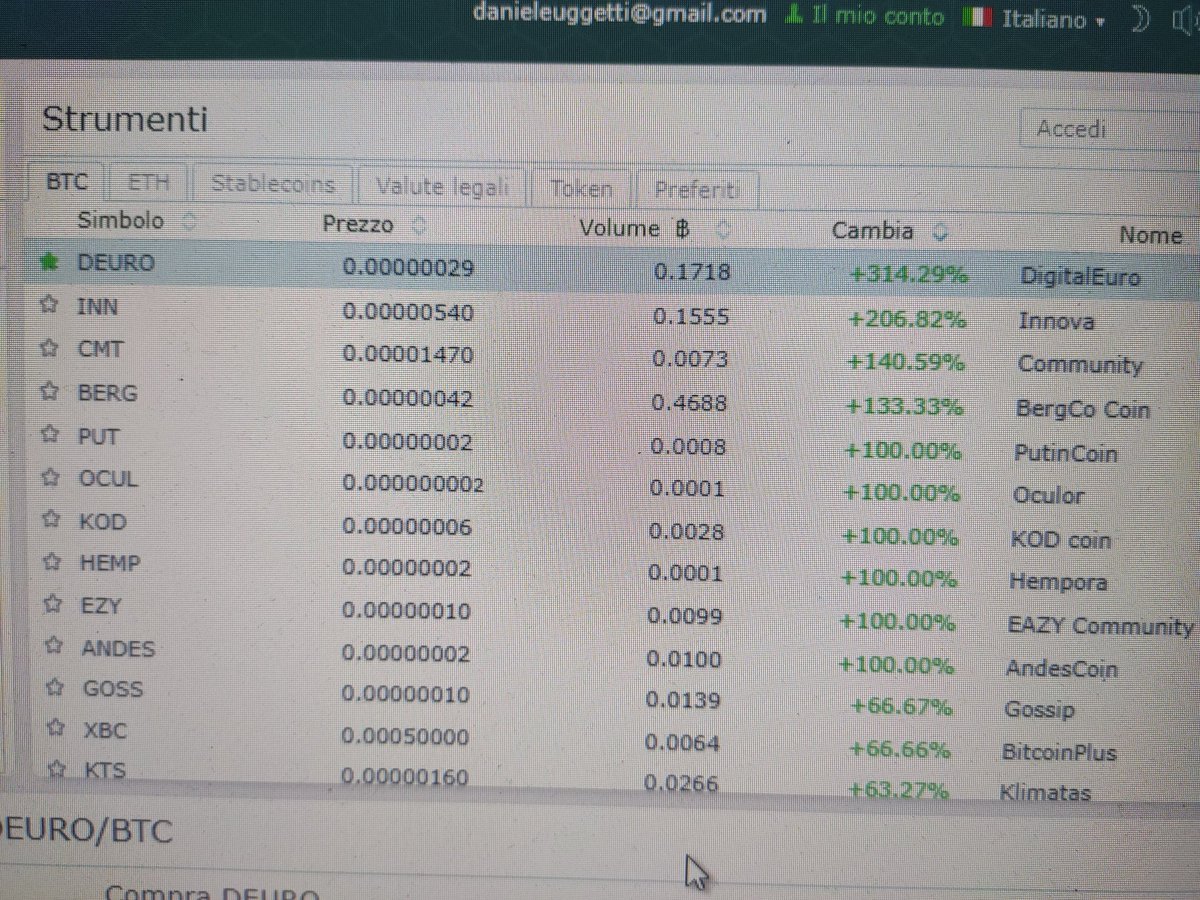Open the Token tab
The width and height of the screenshot is (1200, 900).
point(581,188)
